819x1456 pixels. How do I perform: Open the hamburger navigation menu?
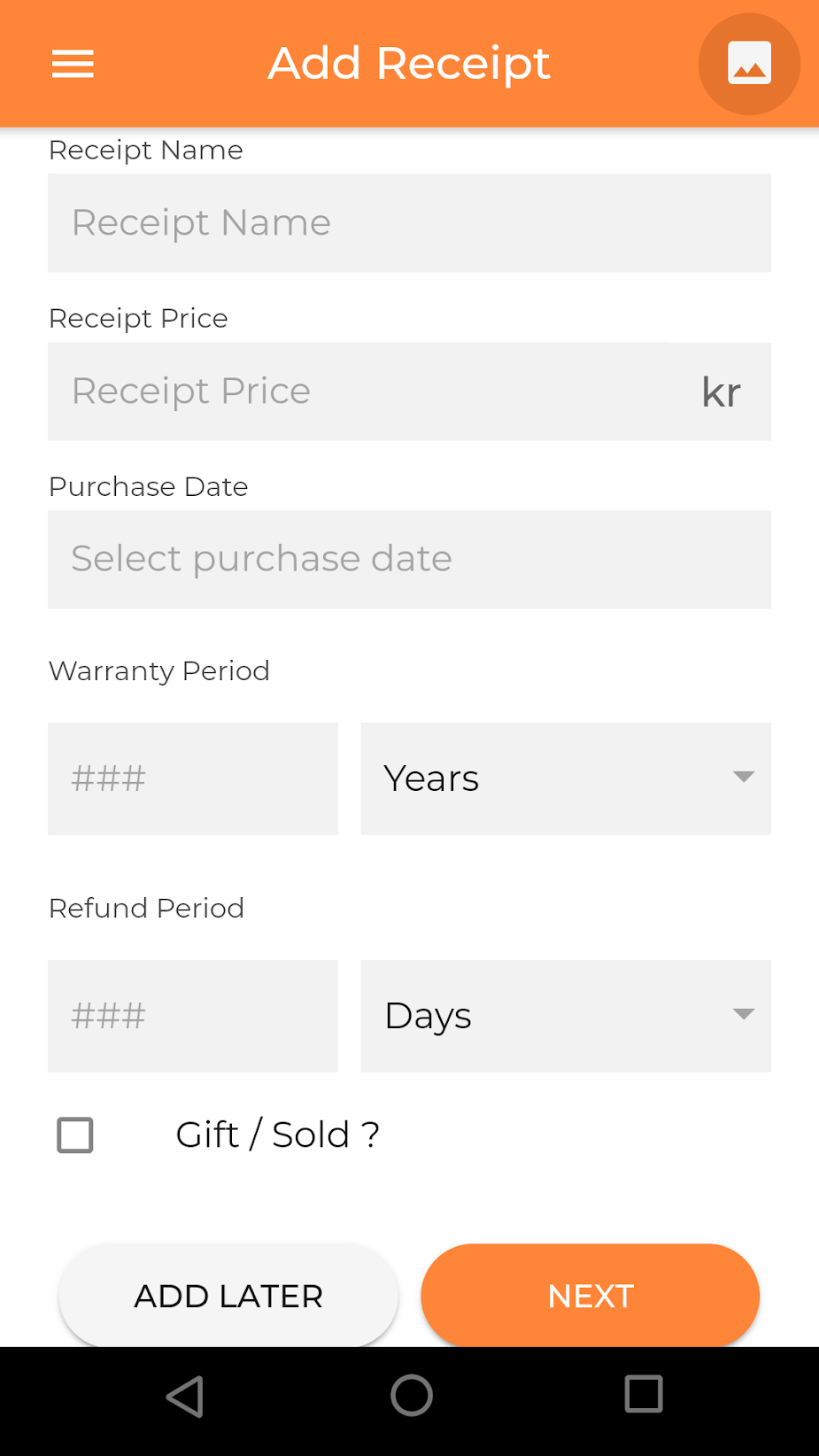pos(73,64)
